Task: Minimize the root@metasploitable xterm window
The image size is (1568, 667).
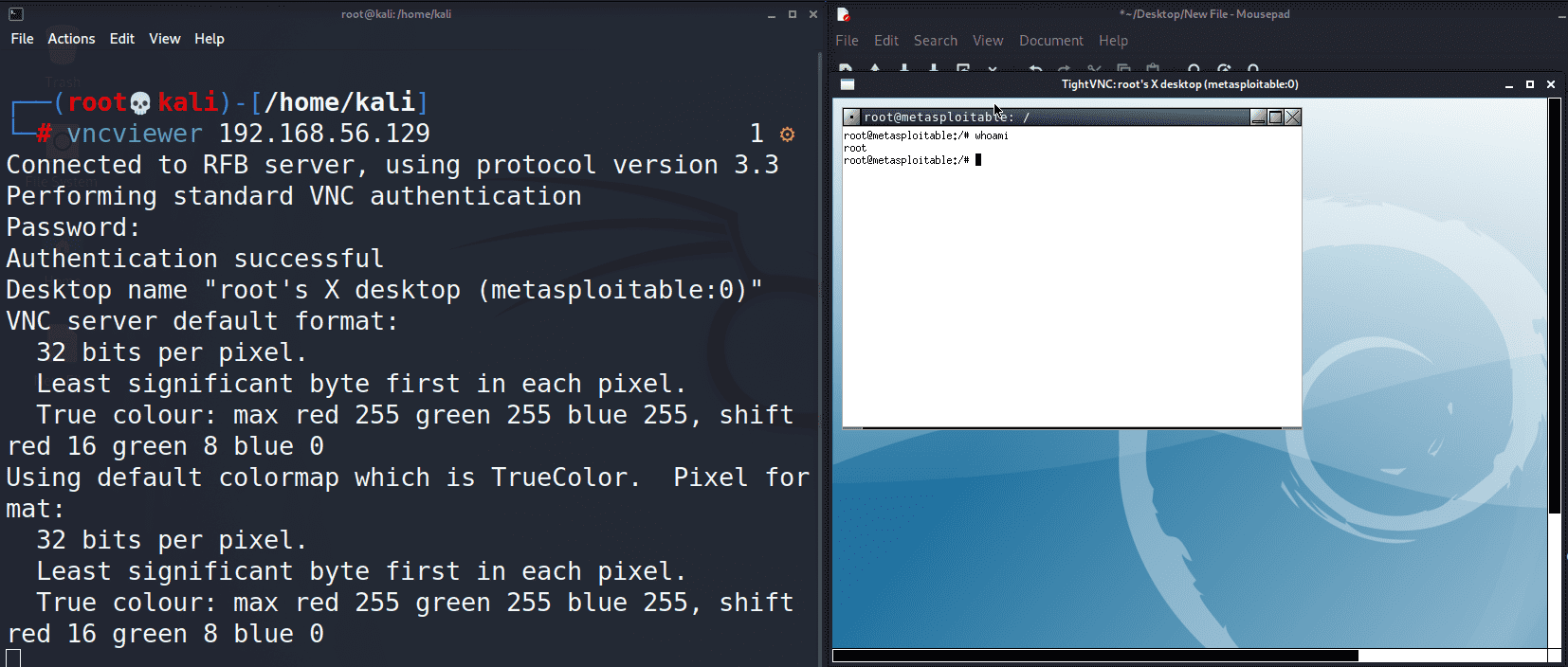Action: pos(1258,117)
